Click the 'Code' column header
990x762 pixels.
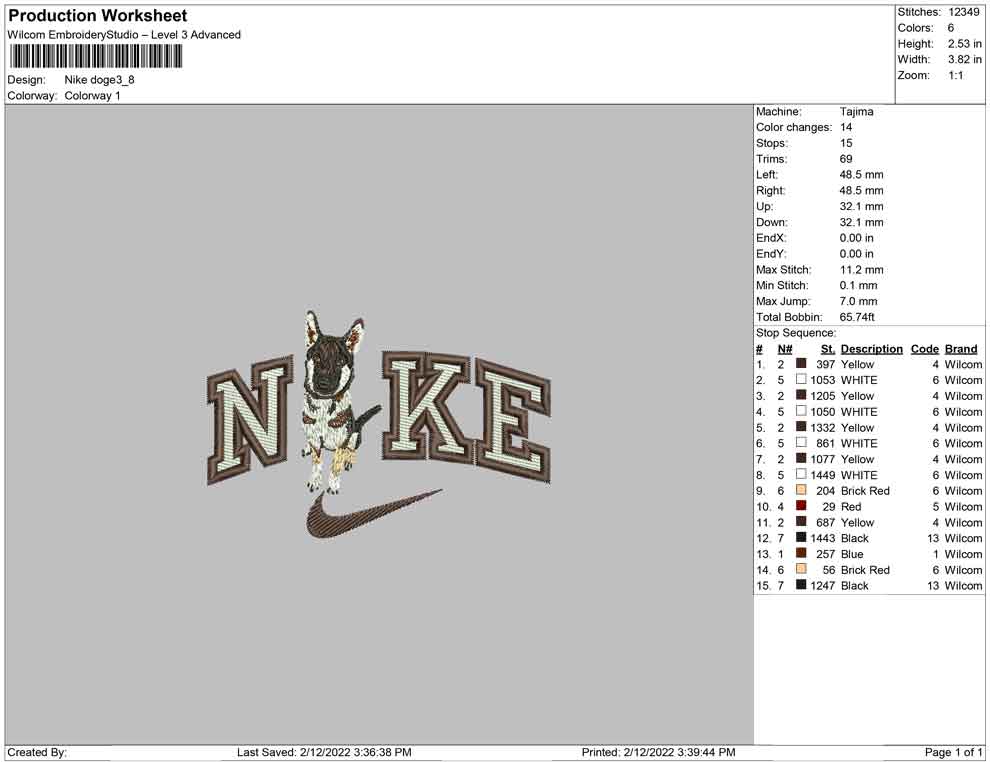(925, 349)
